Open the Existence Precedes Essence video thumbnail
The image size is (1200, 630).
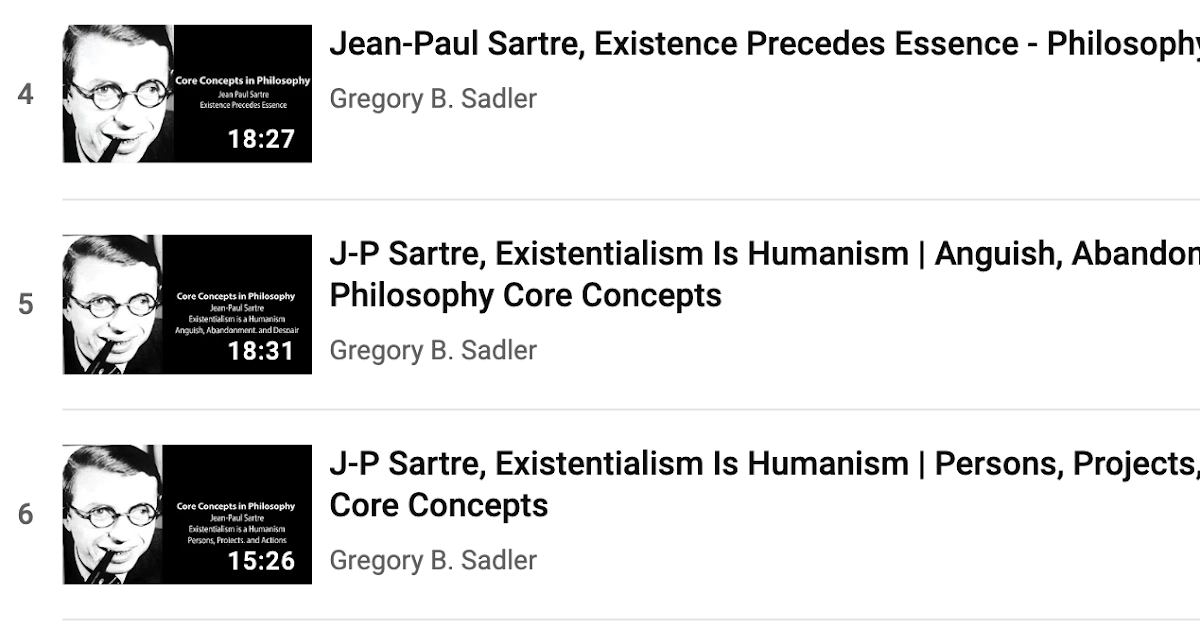pos(187,94)
